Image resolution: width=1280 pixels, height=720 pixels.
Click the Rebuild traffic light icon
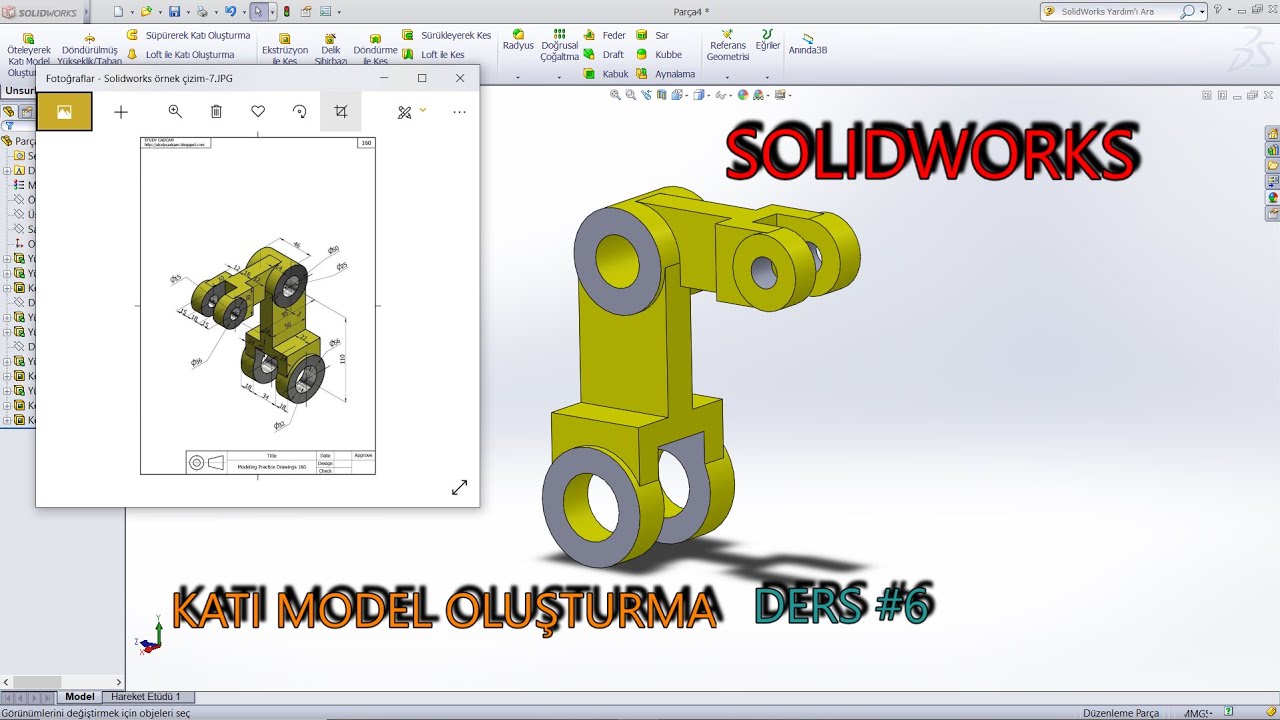(x=287, y=12)
